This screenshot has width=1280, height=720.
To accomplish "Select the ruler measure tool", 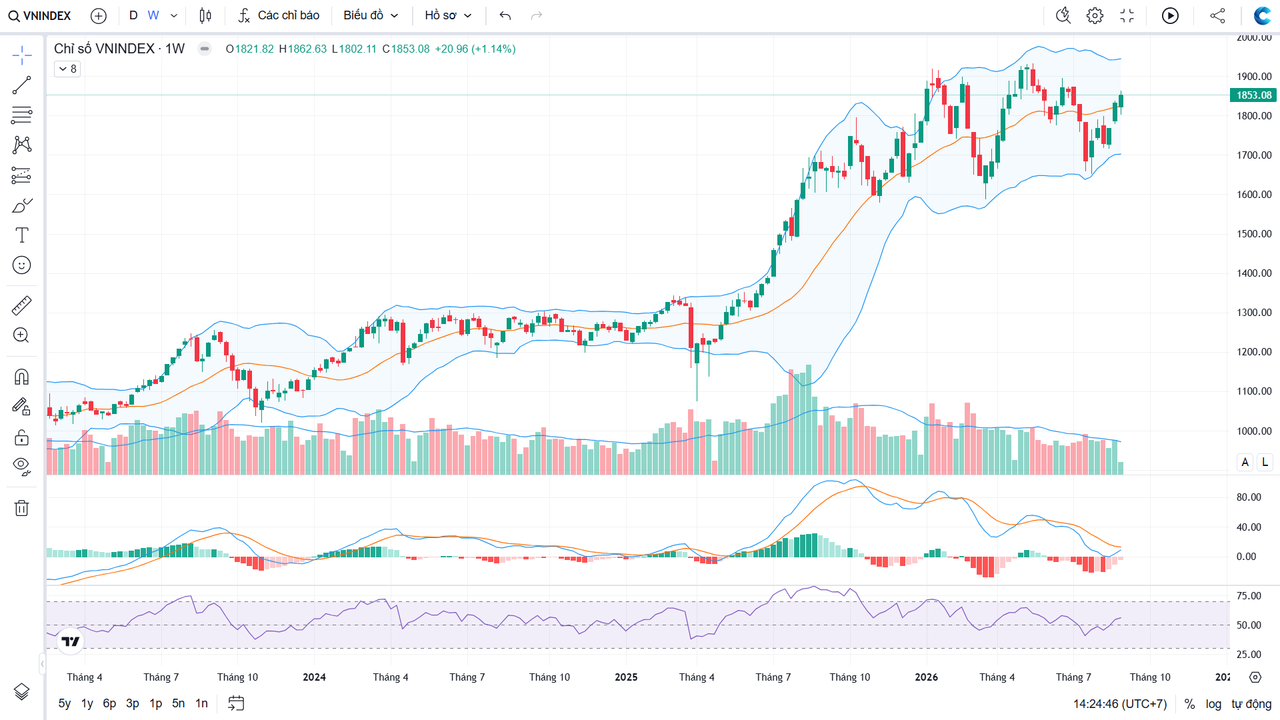I will 21,305.
